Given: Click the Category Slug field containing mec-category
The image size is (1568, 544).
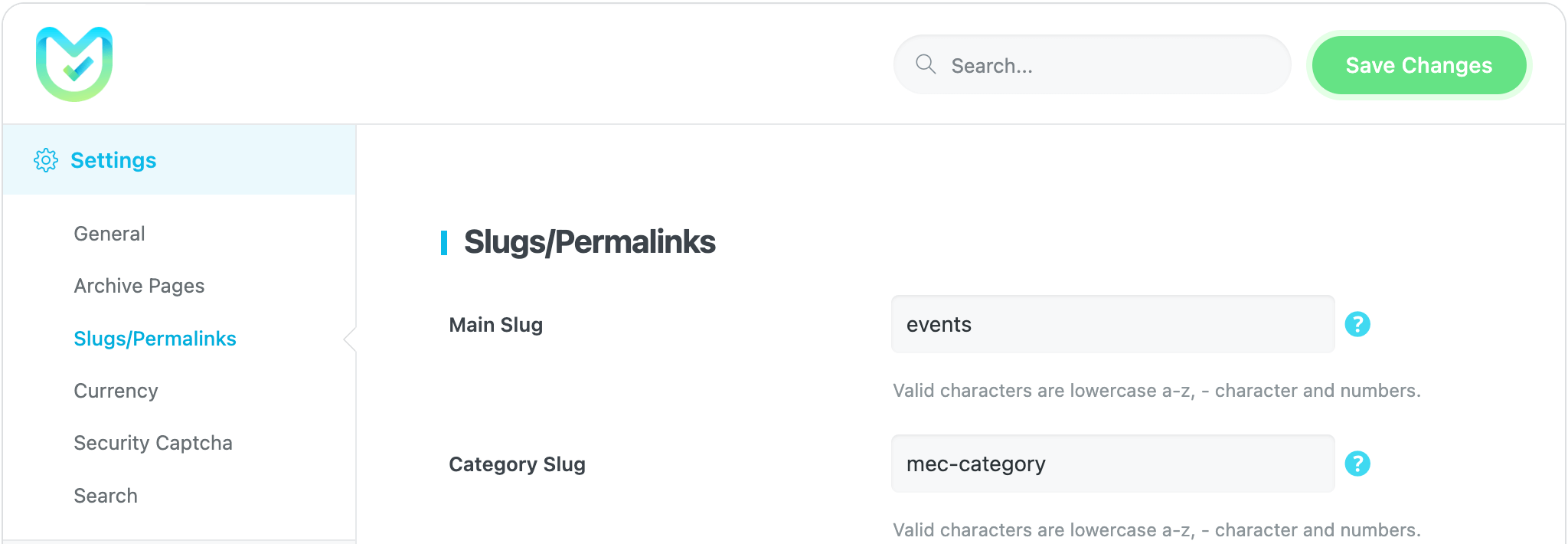Looking at the screenshot, I should tap(1112, 464).
